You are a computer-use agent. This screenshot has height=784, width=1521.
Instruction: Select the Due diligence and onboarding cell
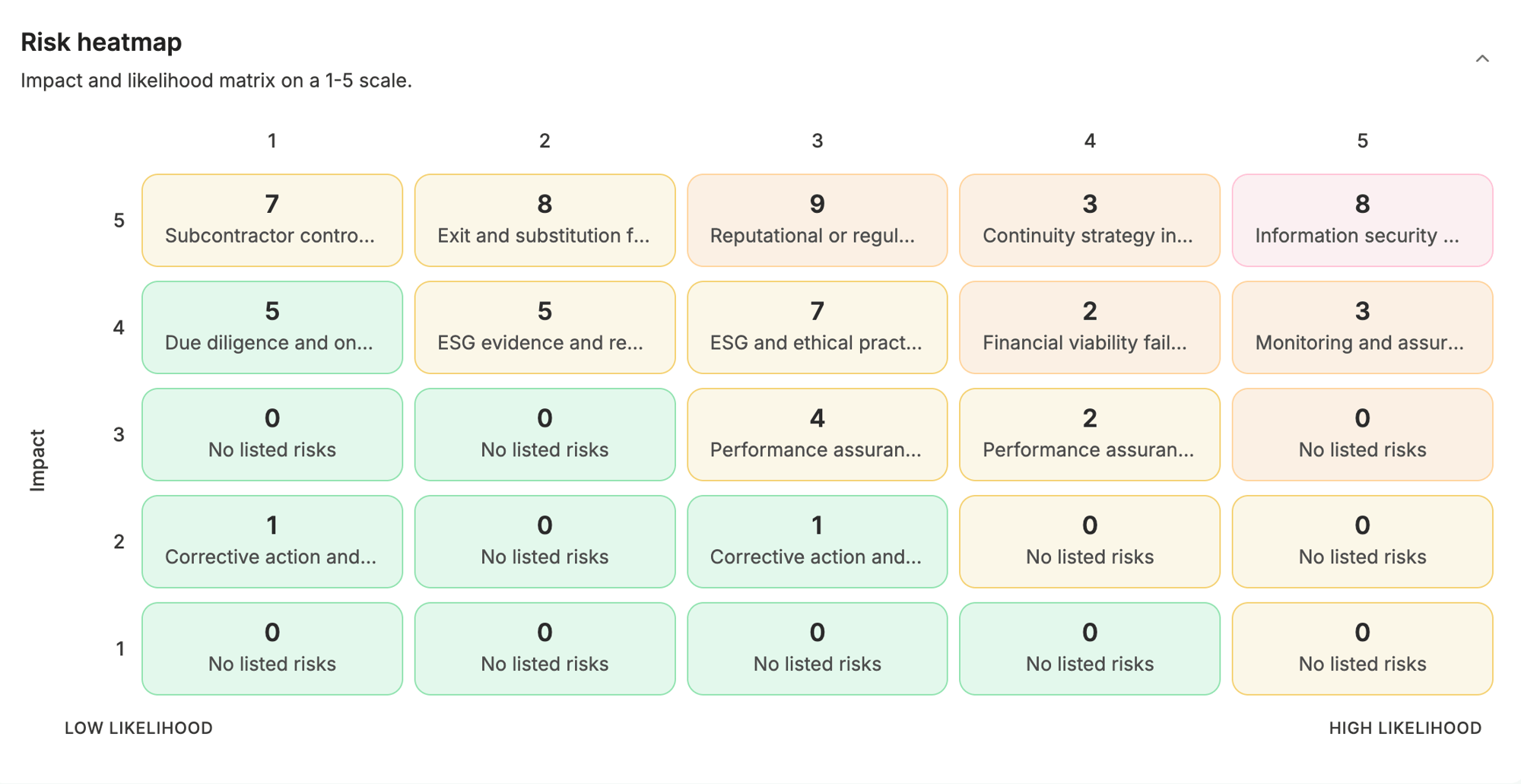point(272,328)
